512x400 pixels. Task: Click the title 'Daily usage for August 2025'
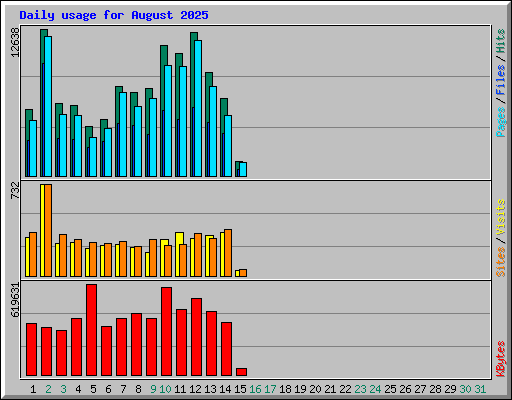pos(114,15)
